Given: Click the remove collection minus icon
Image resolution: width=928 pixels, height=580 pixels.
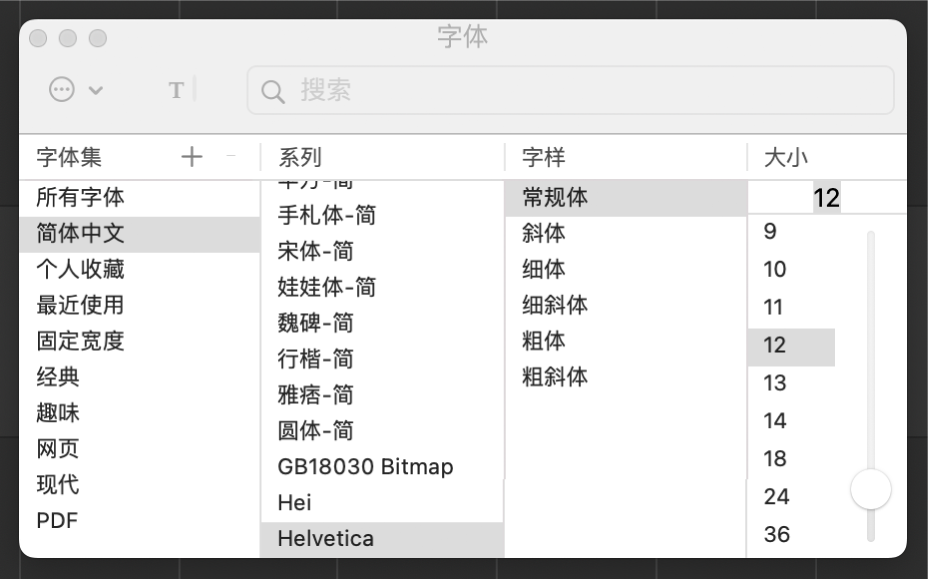Looking at the screenshot, I should 228,156.
